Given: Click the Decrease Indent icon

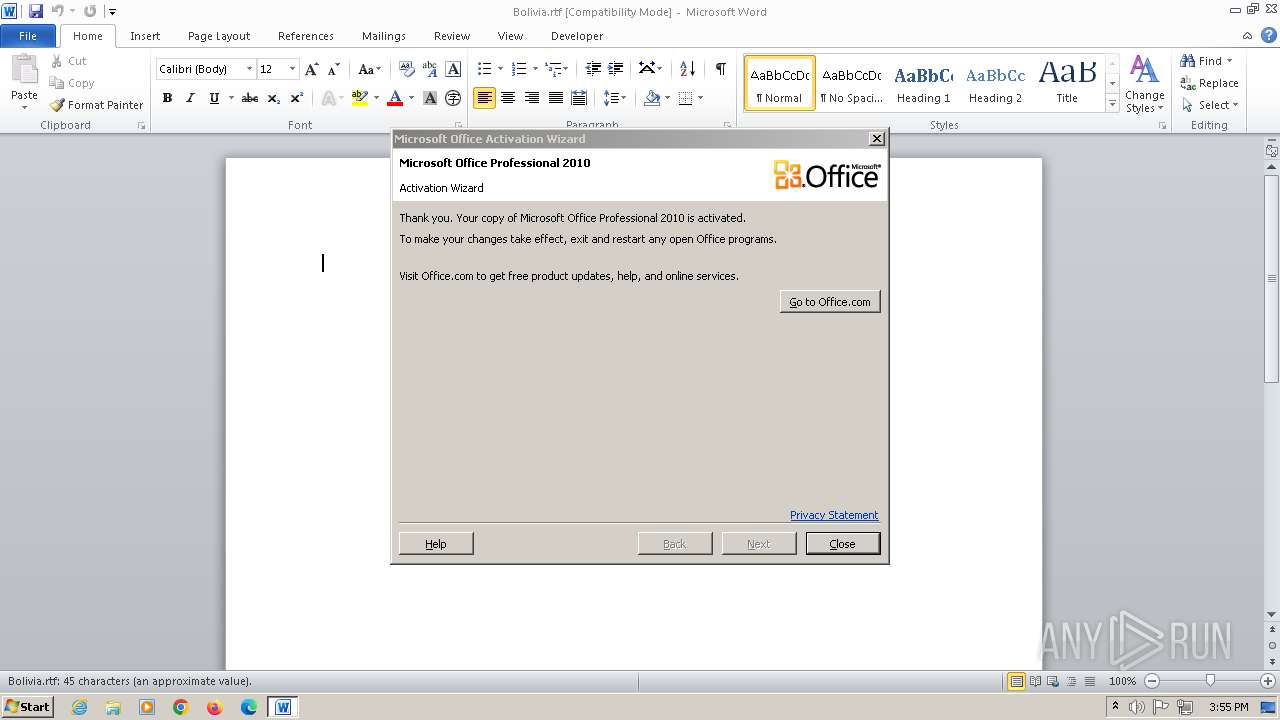Looking at the screenshot, I should click(x=593, y=69).
